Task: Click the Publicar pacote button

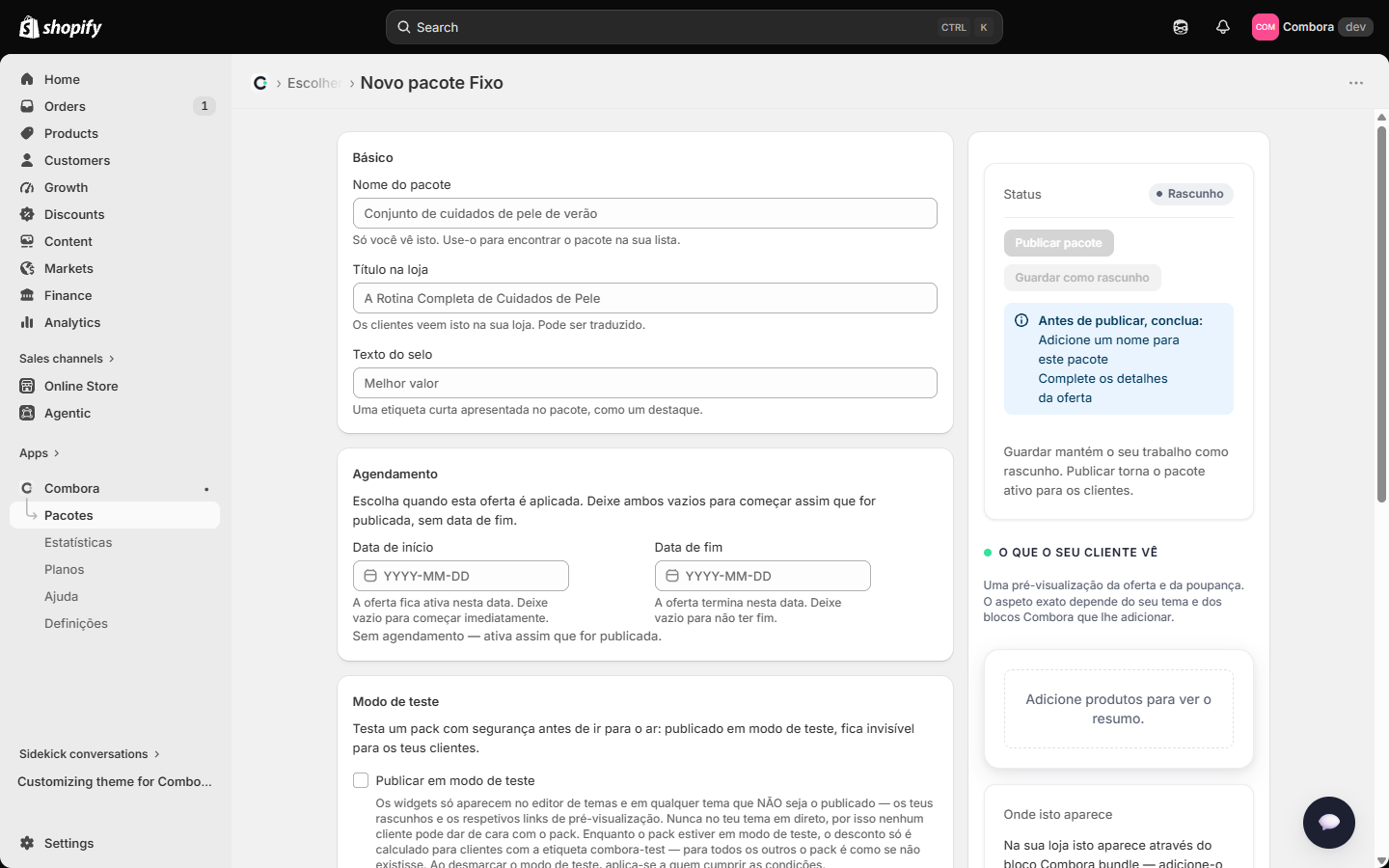Action: point(1058,243)
